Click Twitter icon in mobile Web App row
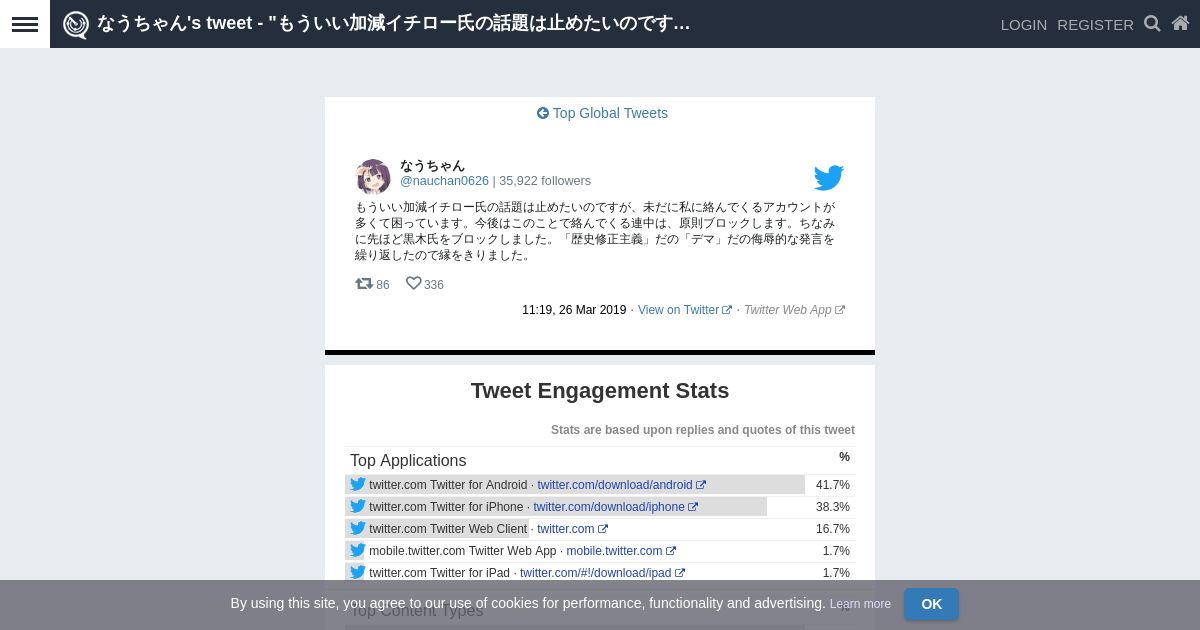1200x630 pixels. 357,550
